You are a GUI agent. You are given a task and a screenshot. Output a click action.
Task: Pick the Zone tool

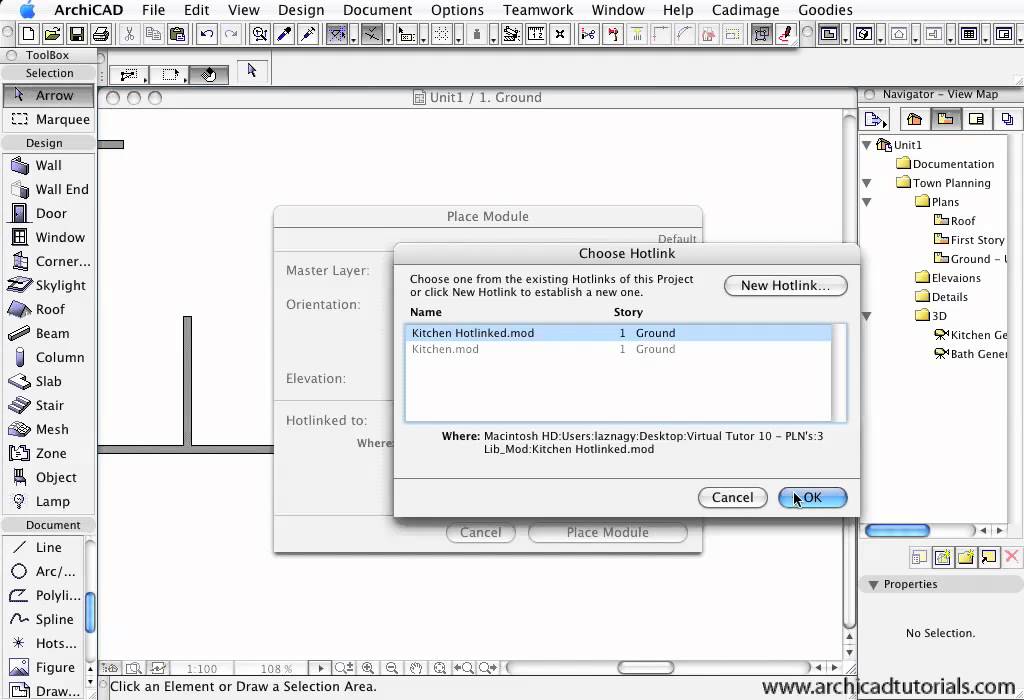pos(48,453)
